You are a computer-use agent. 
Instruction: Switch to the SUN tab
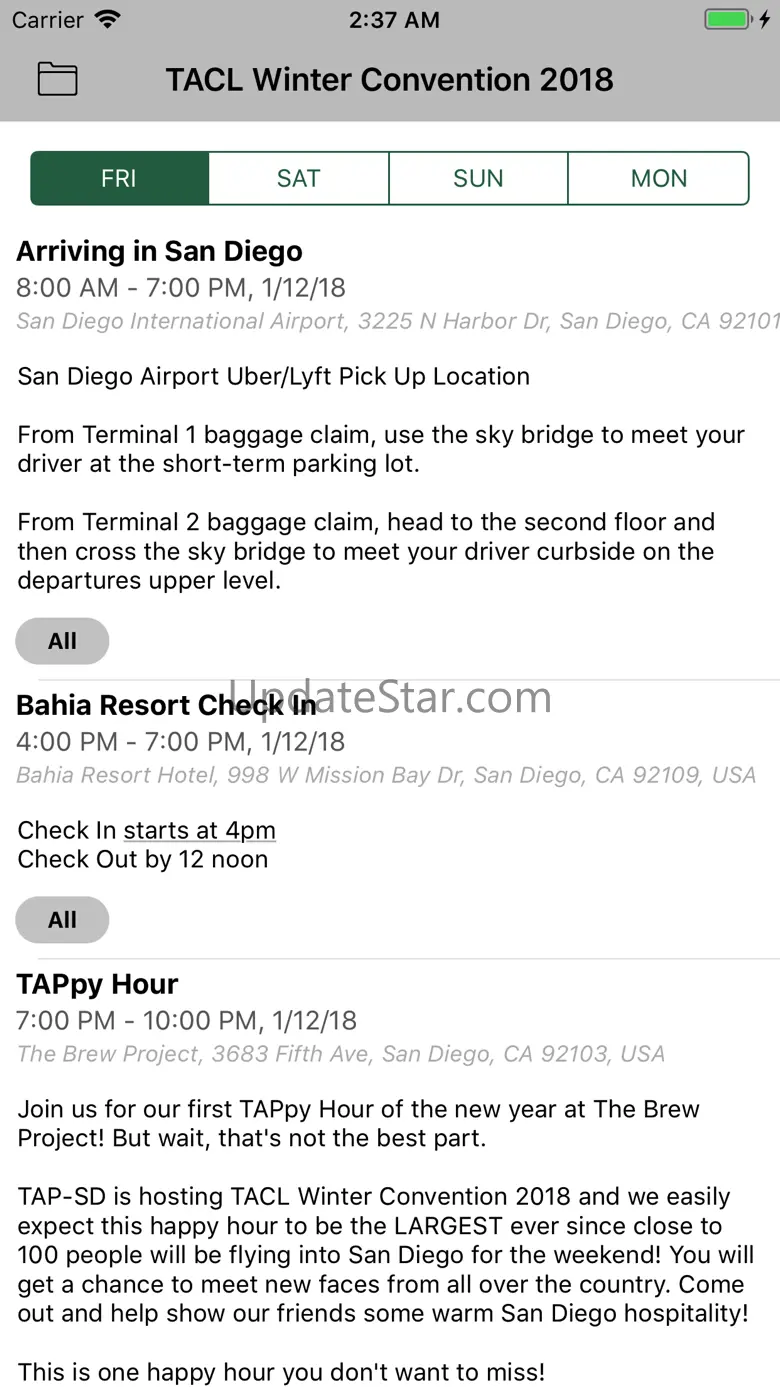(x=478, y=179)
